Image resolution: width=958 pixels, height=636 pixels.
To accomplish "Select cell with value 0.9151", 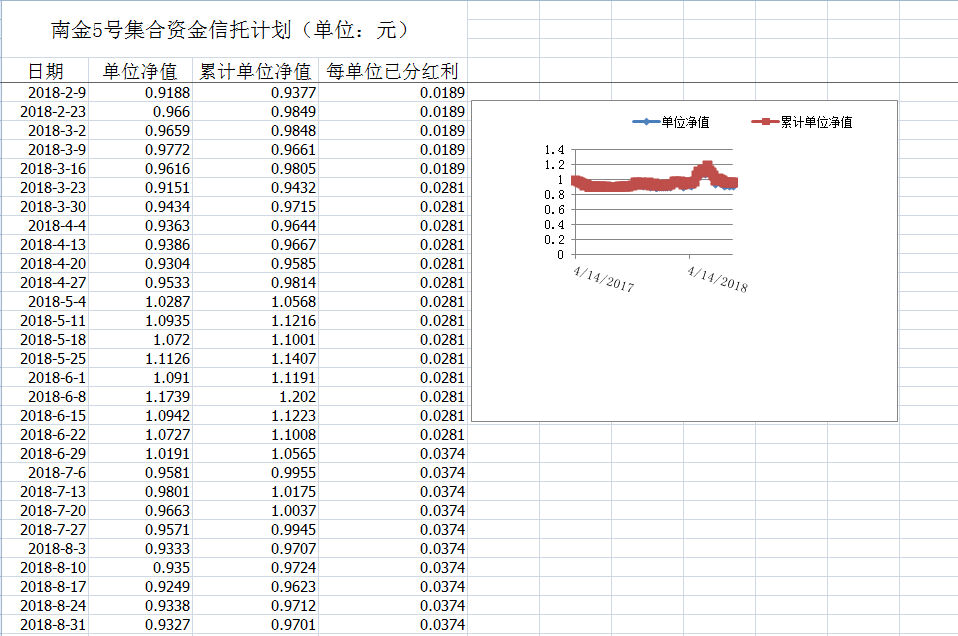I will (141, 188).
